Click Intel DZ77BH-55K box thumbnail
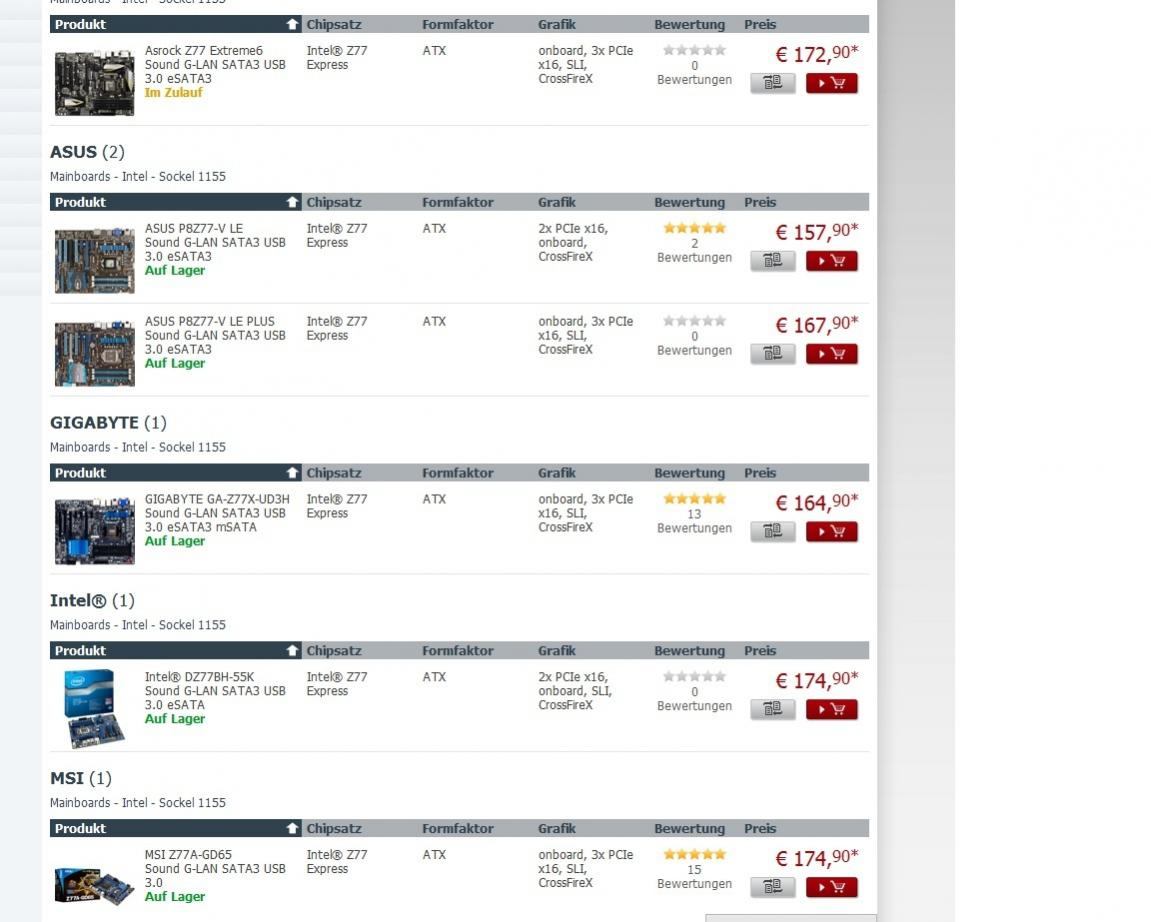Image resolution: width=1151 pixels, height=922 pixels. (94, 707)
